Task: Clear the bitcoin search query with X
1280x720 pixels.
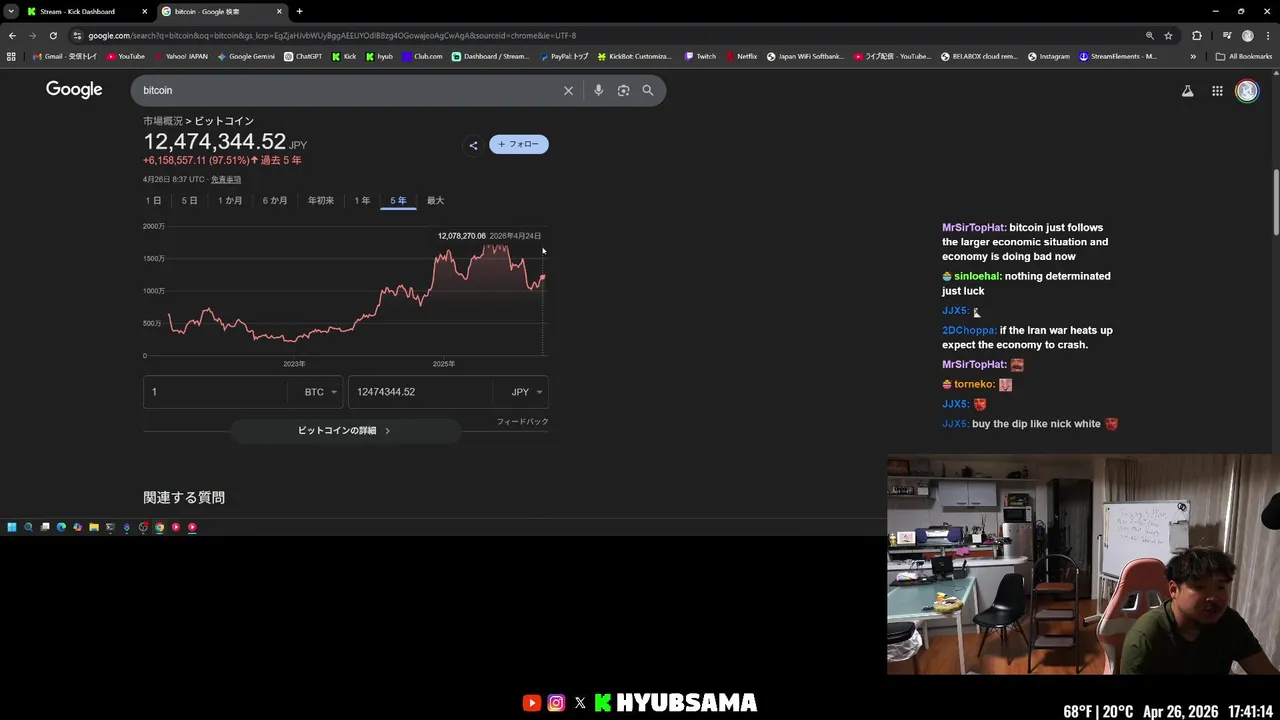Action: pyautogui.click(x=568, y=90)
